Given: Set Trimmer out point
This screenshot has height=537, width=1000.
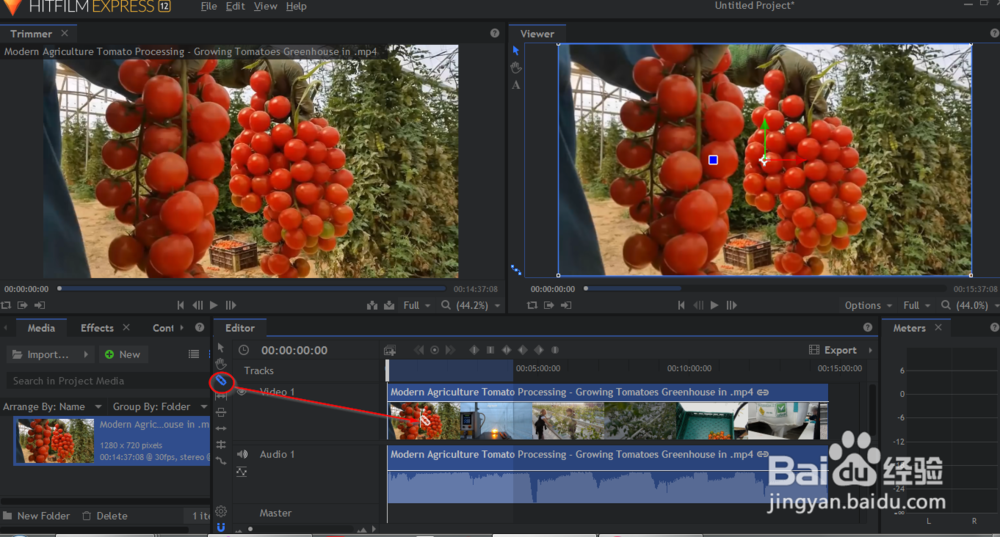Looking at the screenshot, I should click(40, 305).
